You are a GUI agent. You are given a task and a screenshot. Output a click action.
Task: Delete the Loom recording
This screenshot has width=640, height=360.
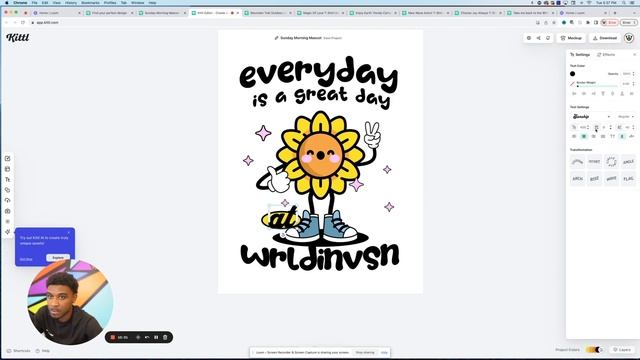click(x=165, y=338)
